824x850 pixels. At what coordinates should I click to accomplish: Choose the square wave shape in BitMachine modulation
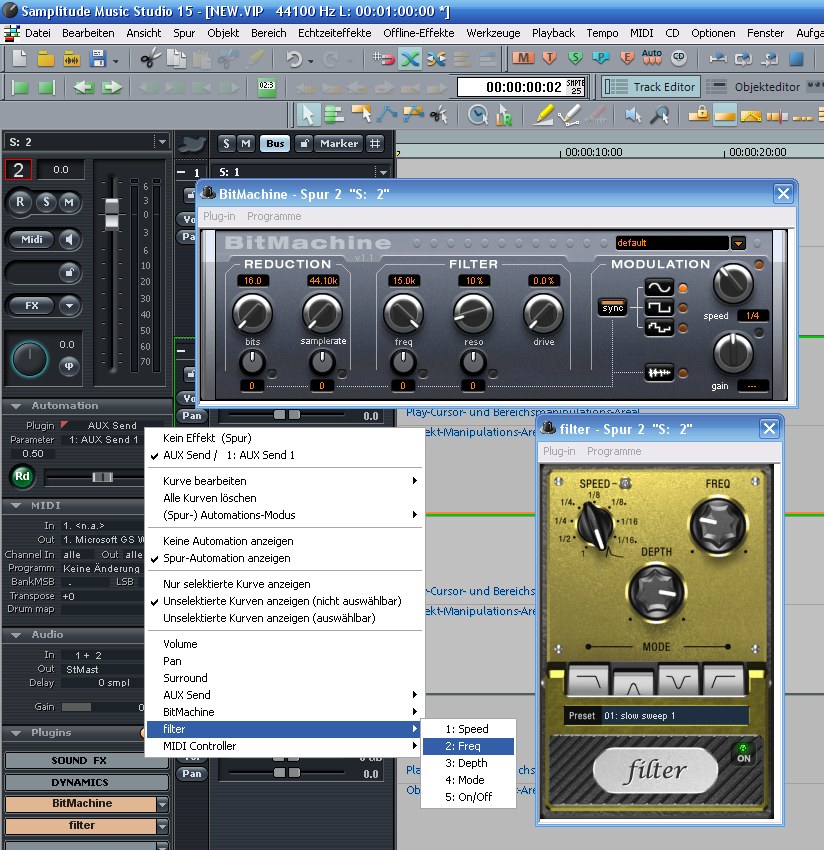[659, 308]
